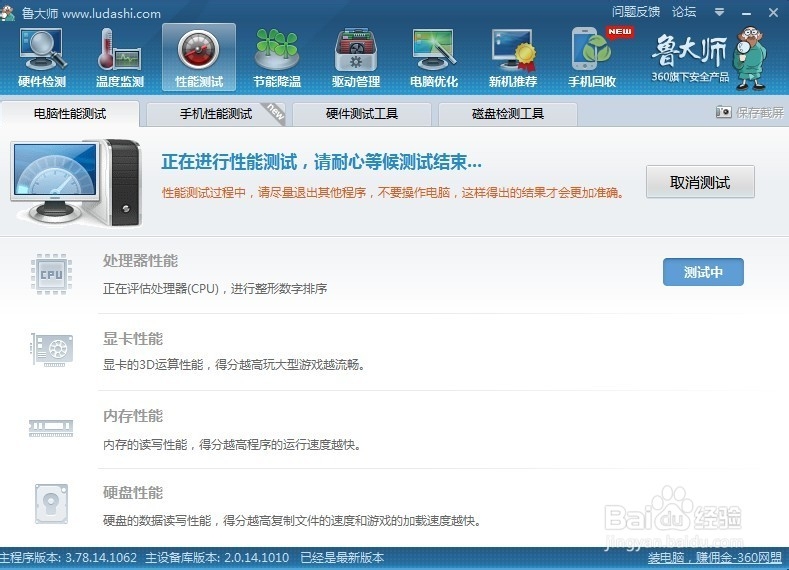The image size is (789, 570).
Task: Open 新机推荐 new PC recommendation
Action: 513,58
